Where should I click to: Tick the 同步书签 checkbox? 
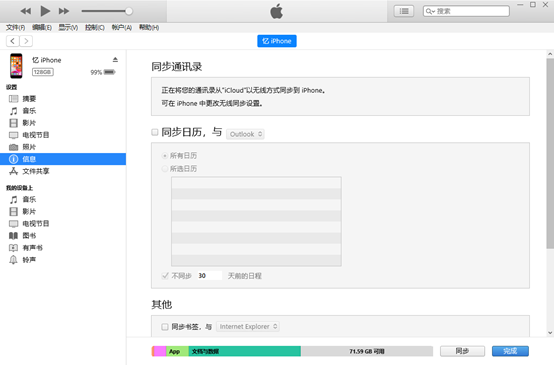click(x=165, y=326)
